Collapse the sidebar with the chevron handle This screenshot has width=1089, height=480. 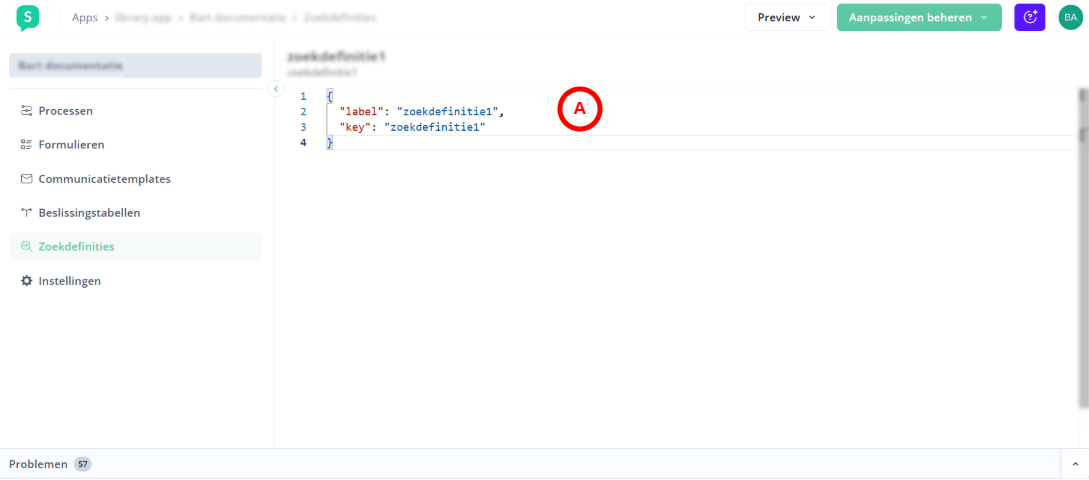tap(277, 89)
